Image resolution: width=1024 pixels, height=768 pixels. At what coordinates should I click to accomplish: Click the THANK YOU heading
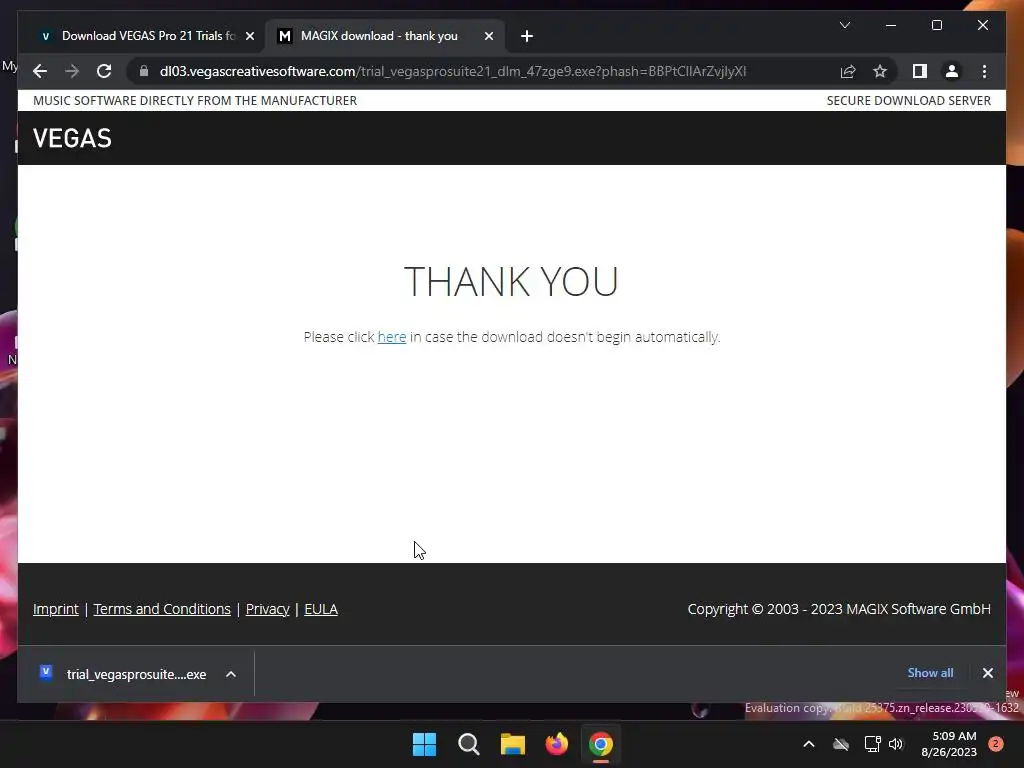click(511, 281)
